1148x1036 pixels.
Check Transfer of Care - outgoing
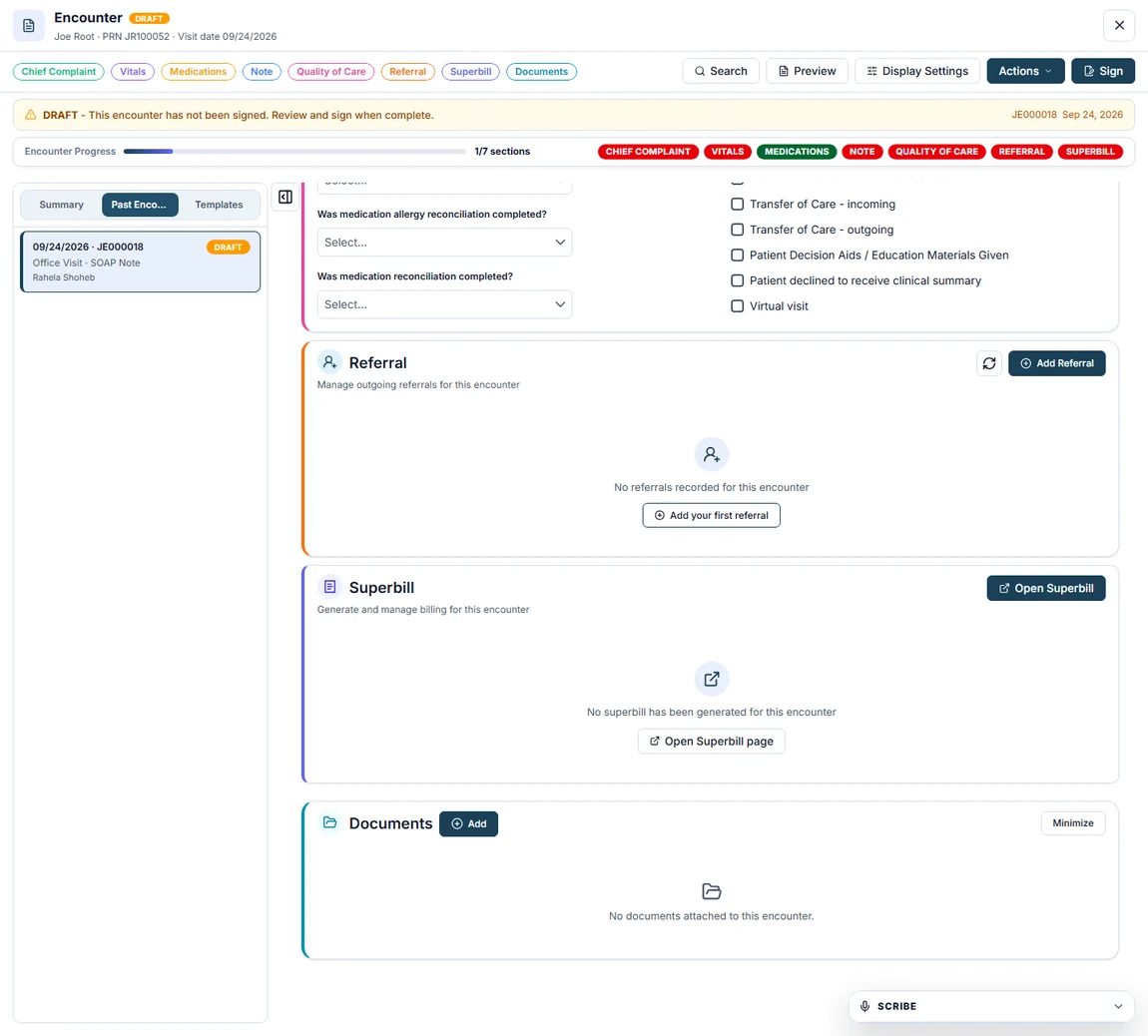click(x=738, y=230)
